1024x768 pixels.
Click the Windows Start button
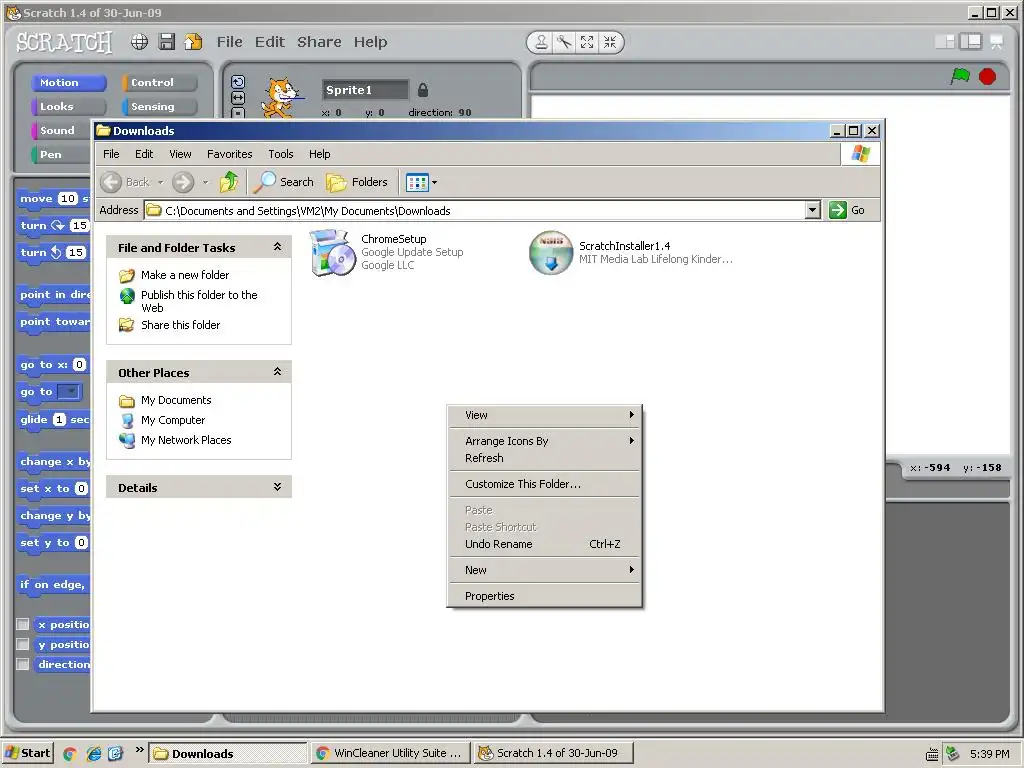27,753
